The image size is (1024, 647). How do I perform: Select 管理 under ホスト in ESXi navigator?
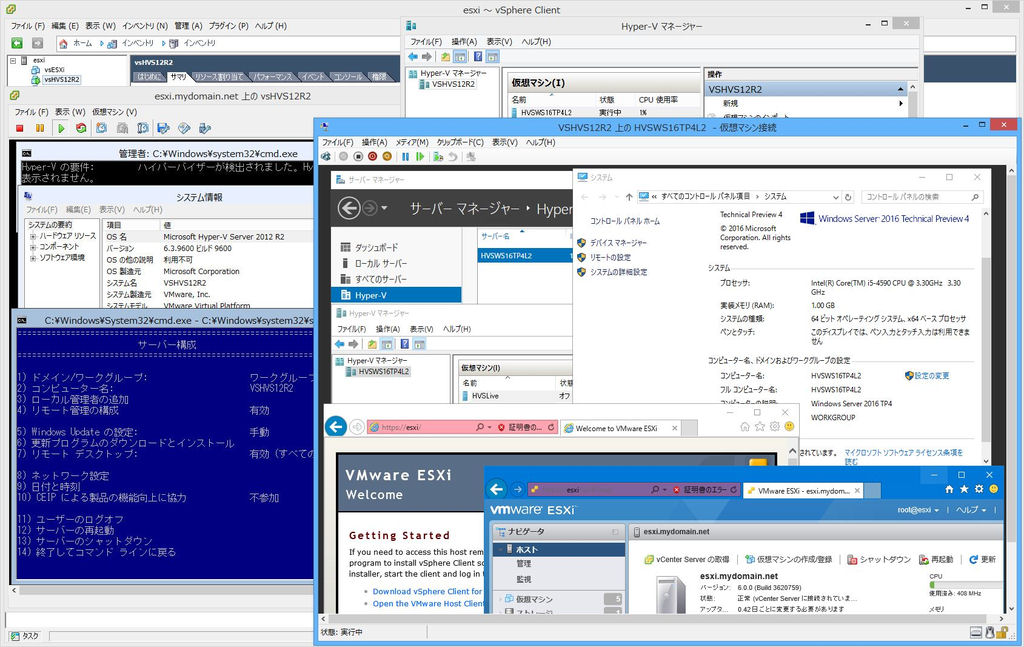click(x=524, y=563)
